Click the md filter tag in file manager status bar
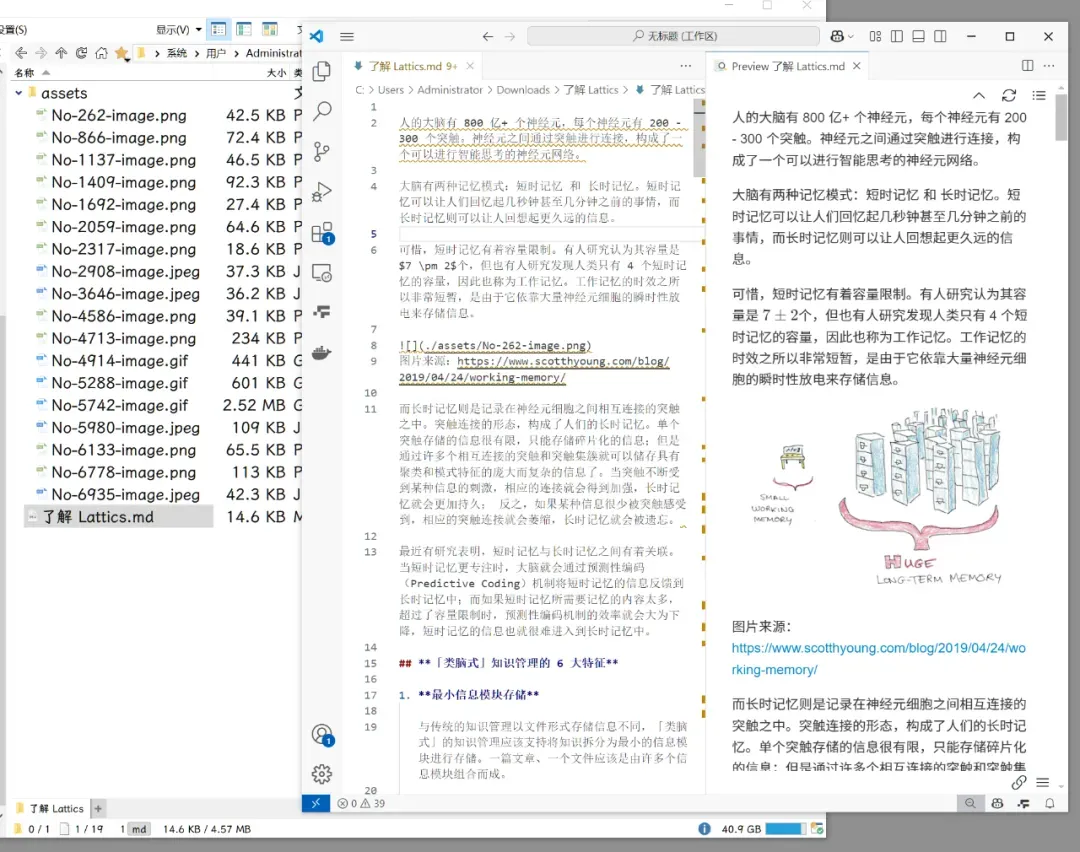The width and height of the screenshot is (1080, 852). click(x=139, y=829)
